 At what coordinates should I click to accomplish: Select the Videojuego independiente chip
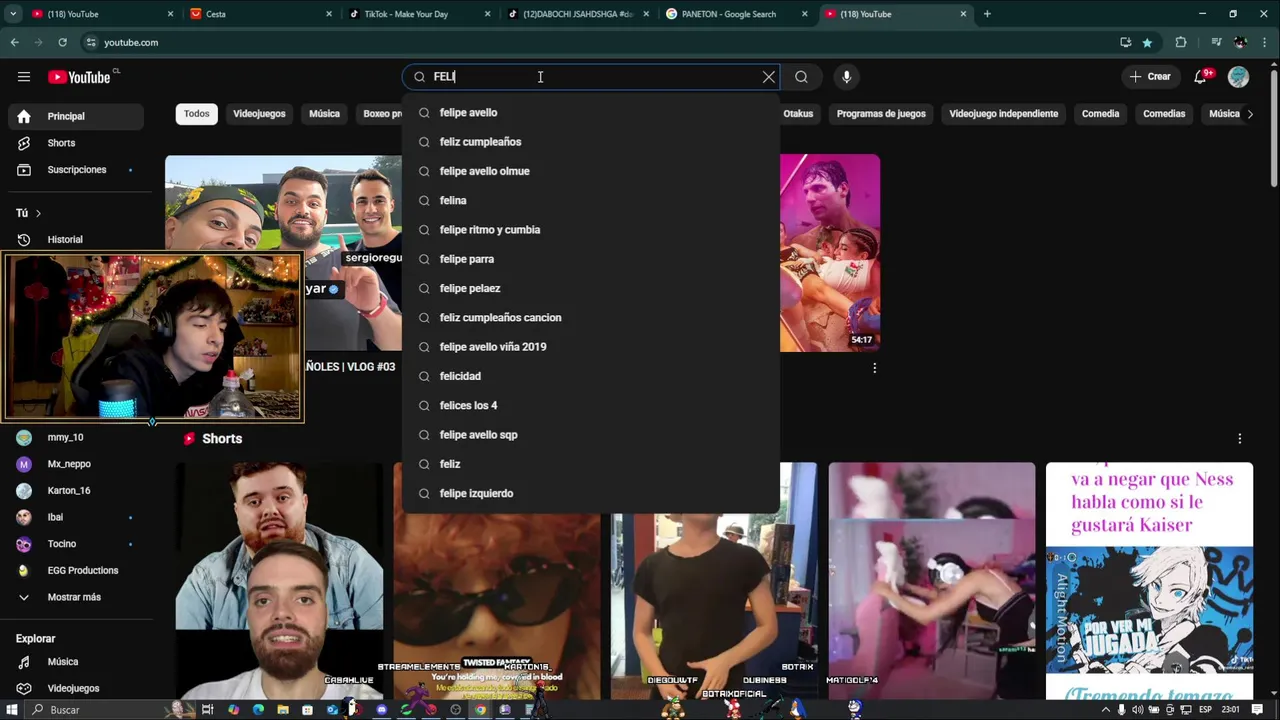point(1003,114)
